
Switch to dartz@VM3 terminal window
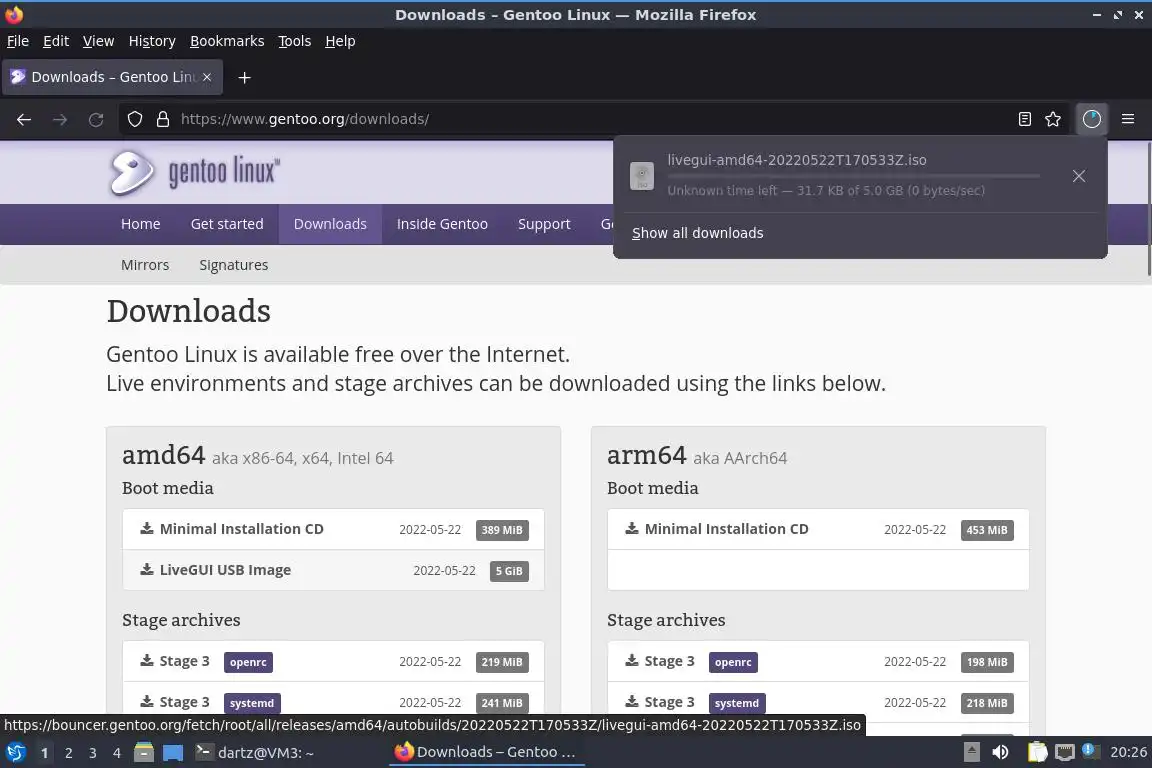(255, 753)
